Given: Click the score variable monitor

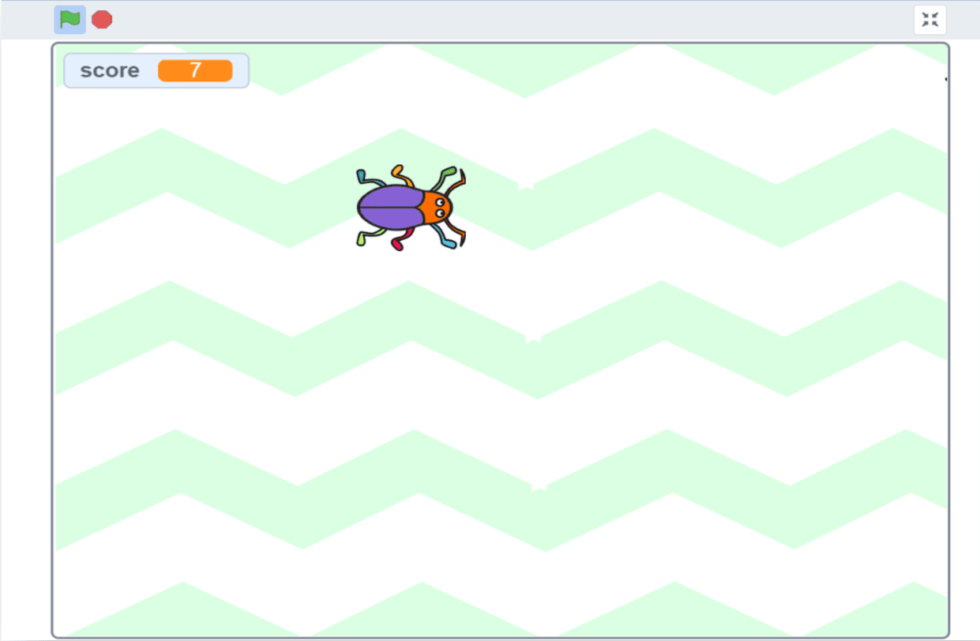Looking at the screenshot, I should tap(155, 70).
